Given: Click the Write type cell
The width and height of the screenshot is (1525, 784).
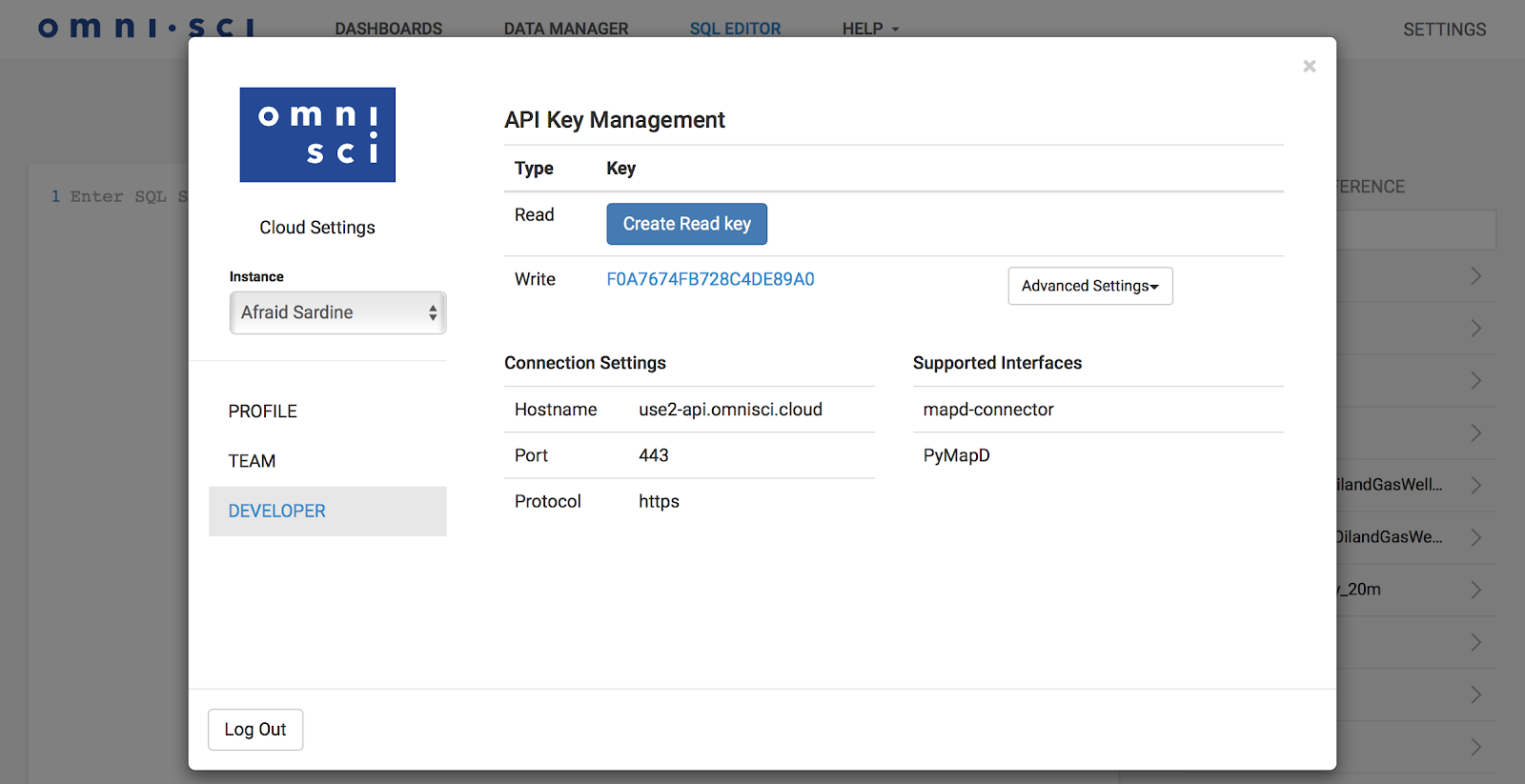Looking at the screenshot, I should pyautogui.click(x=535, y=279).
